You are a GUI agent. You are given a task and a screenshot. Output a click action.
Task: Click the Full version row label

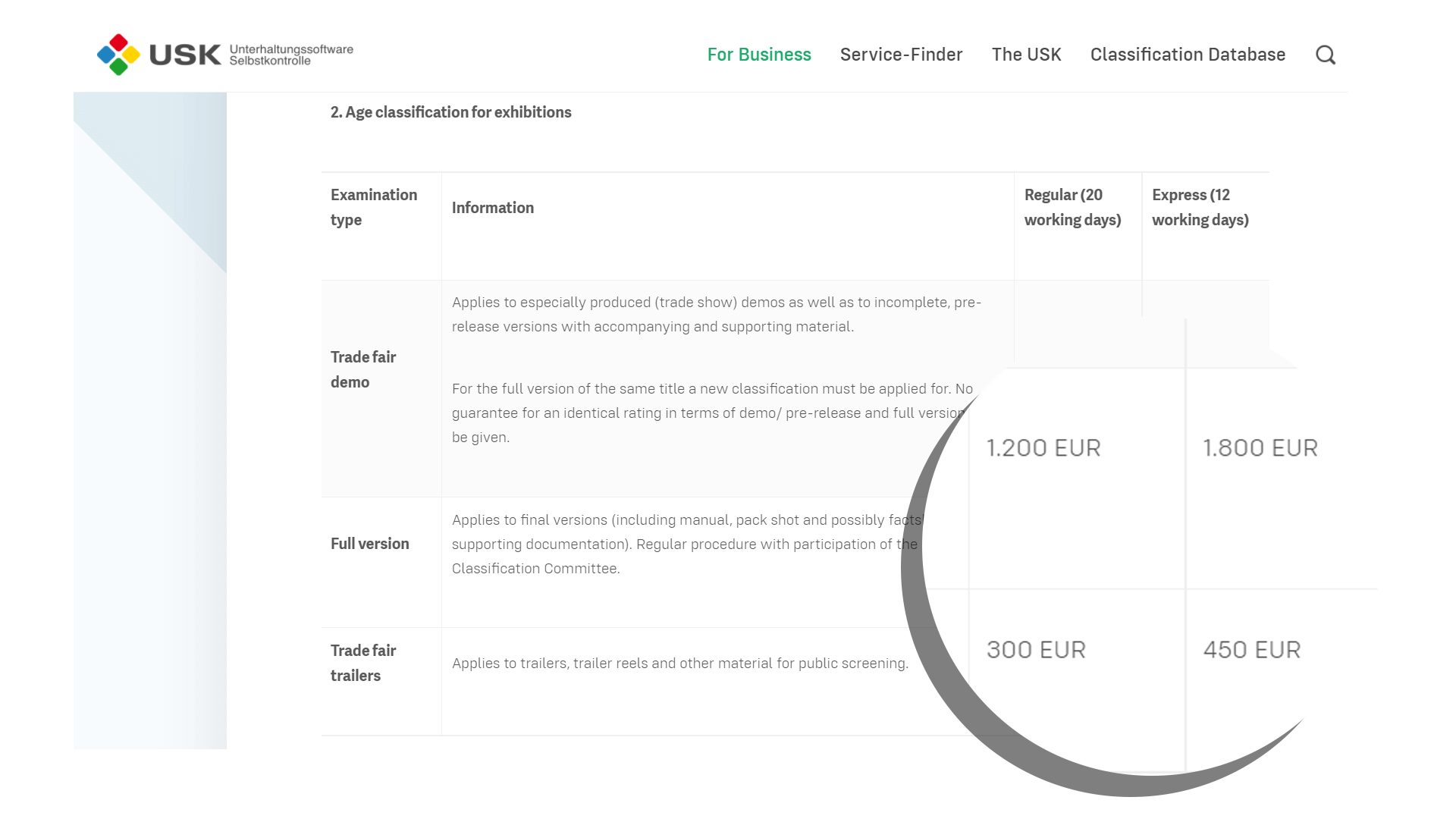[x=369, y=544]
